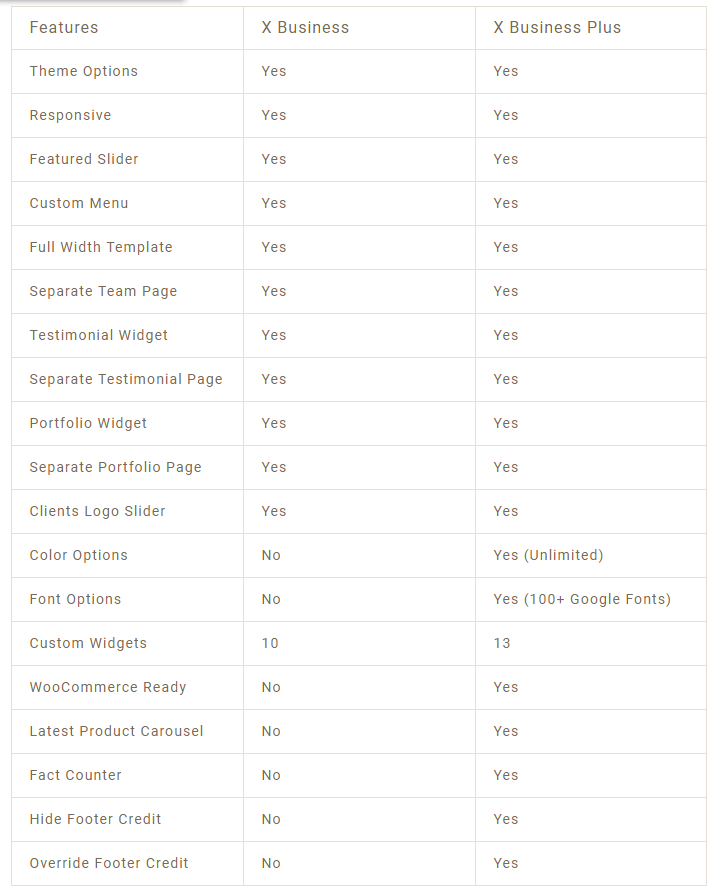The height and width of the screenshot is (895, 717).
Task: Click the Full Width Template label
Action: [x=101, y=247]
